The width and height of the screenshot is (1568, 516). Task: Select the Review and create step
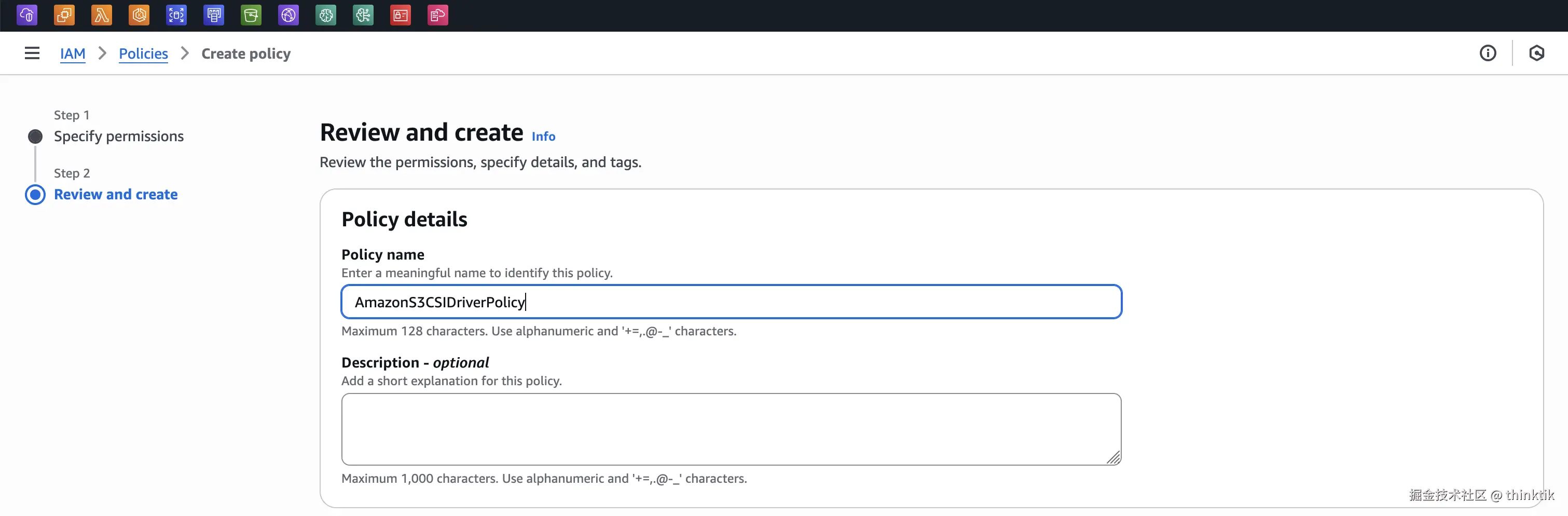coord(116,194)
